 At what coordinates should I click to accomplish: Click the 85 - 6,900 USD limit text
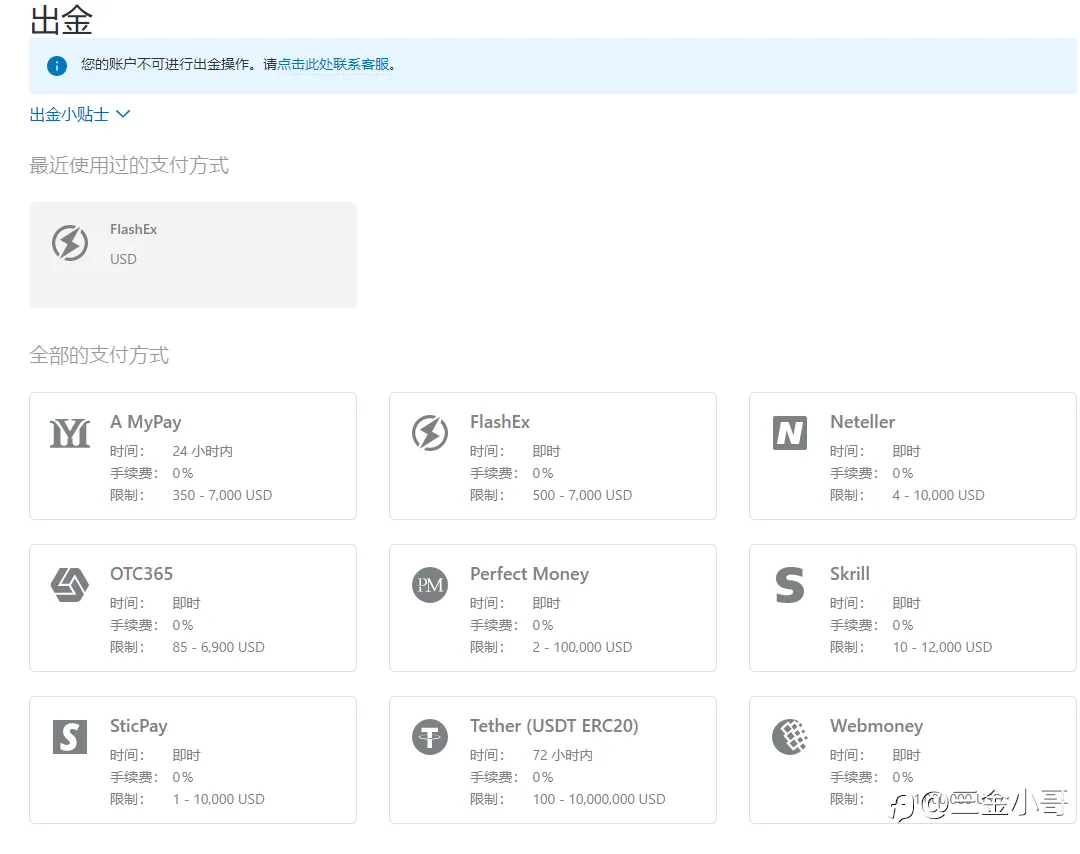pos(218,647)
